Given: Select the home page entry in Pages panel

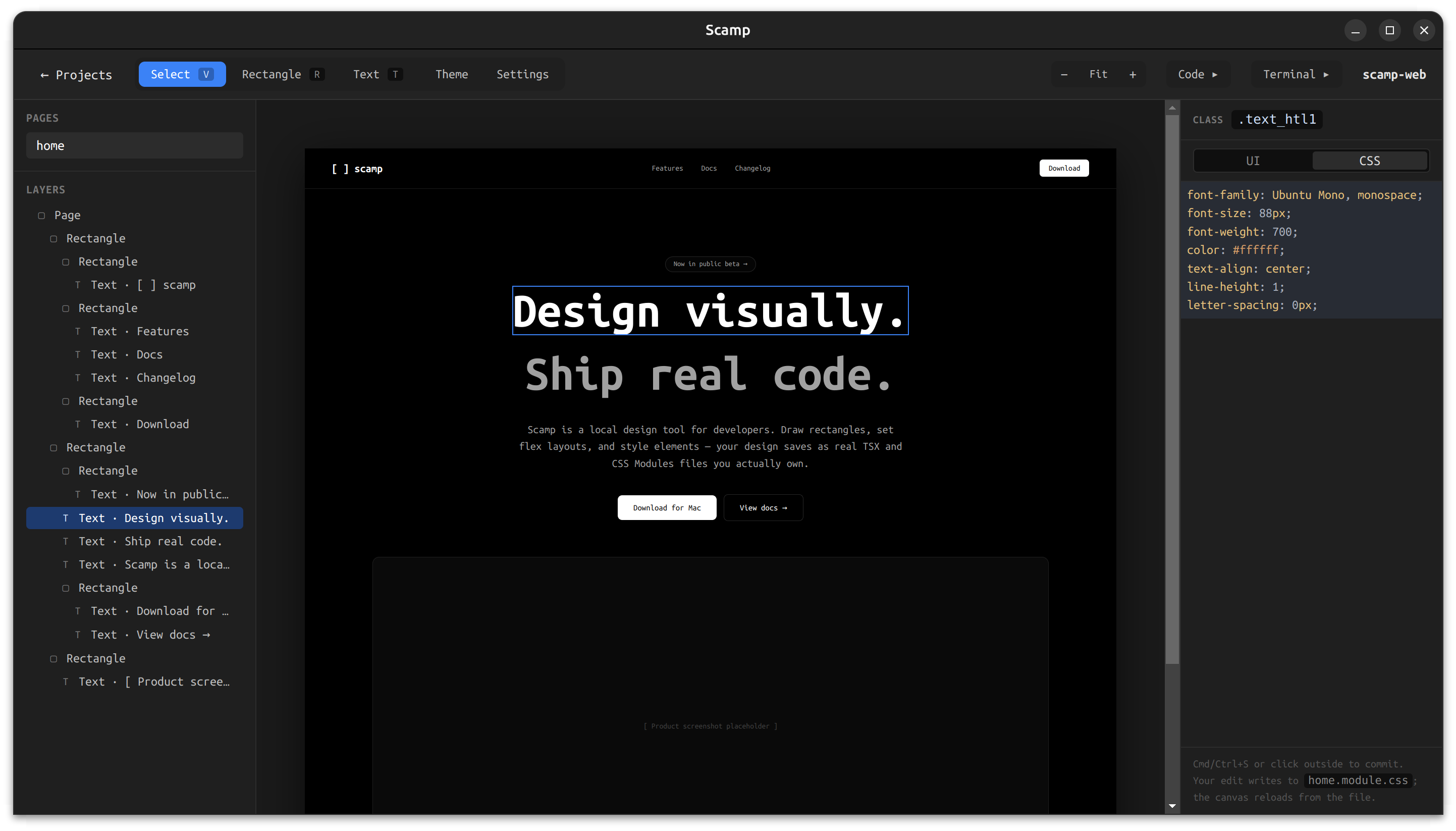Looking at the screenshot, I should 135,145.
